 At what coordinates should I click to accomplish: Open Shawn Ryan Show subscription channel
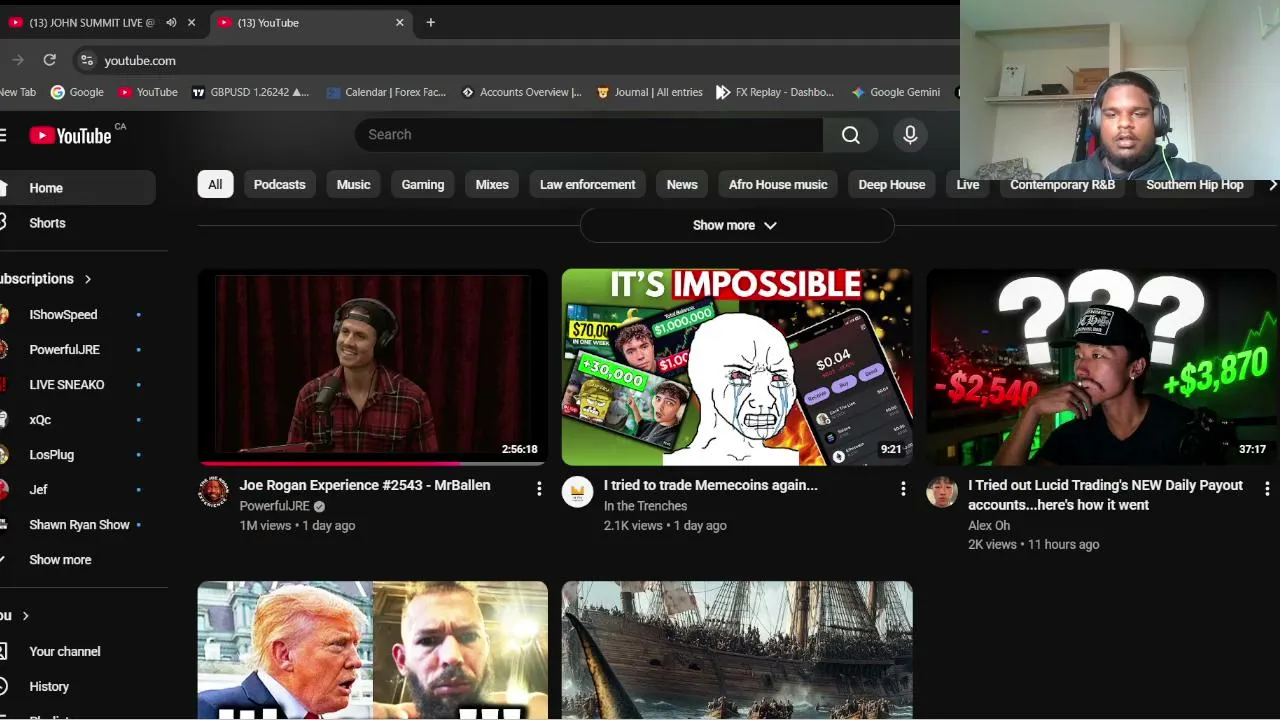(78, 525)
